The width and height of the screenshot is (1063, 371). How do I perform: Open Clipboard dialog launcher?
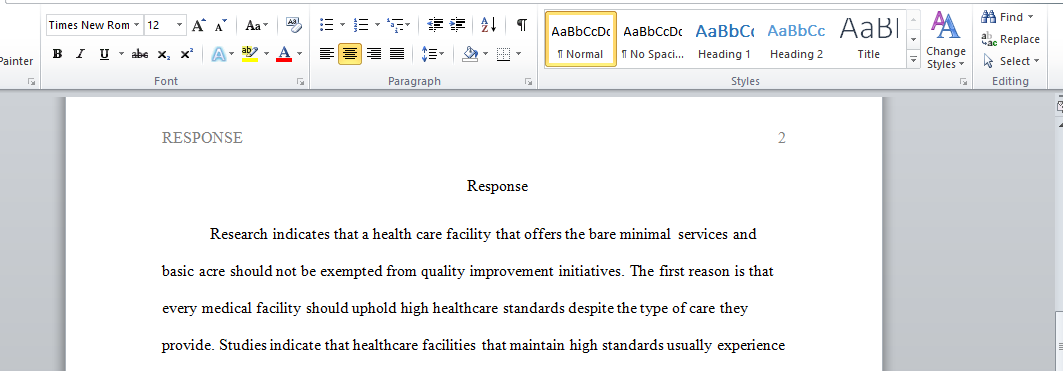(31, 81)
